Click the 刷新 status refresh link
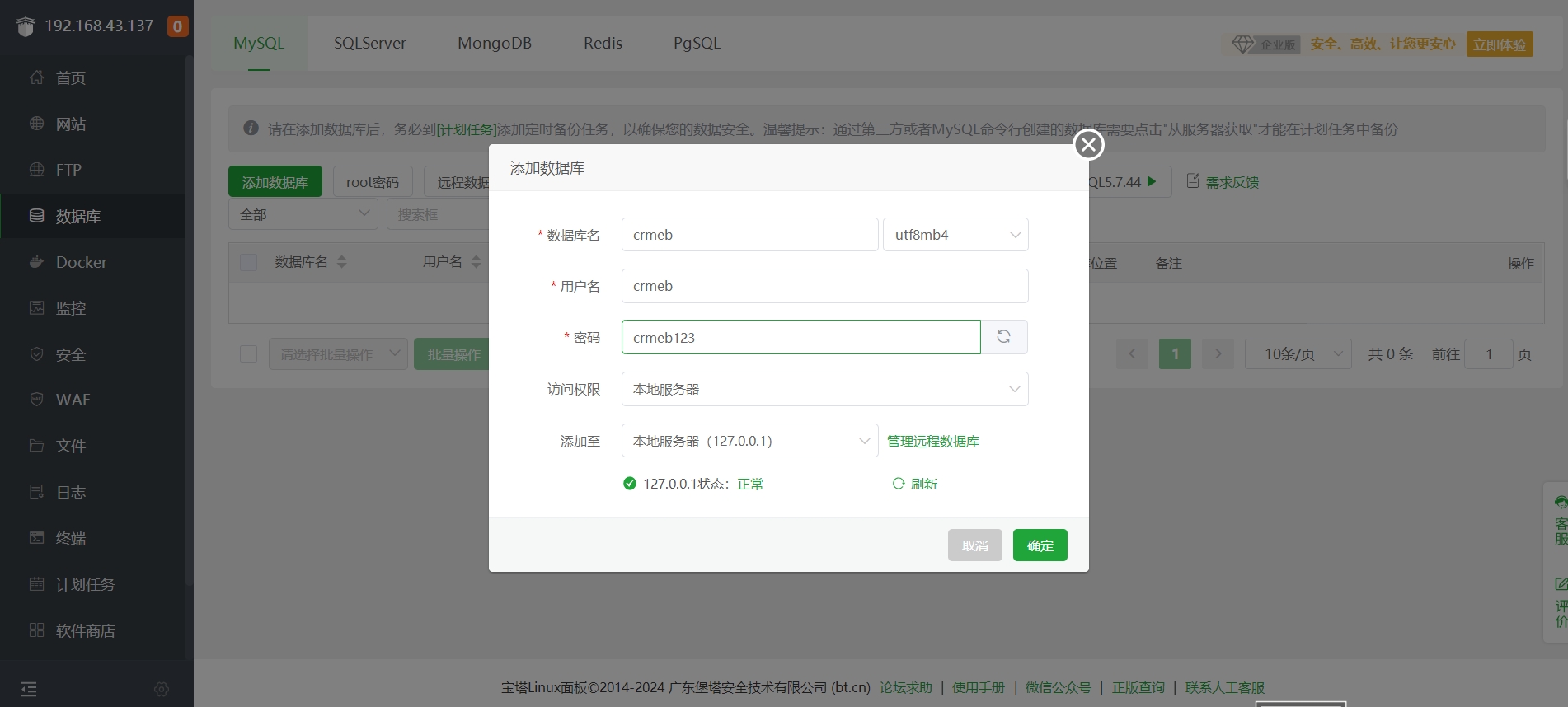The width and height of the screenshot is (1568, 707). point(915,484)
